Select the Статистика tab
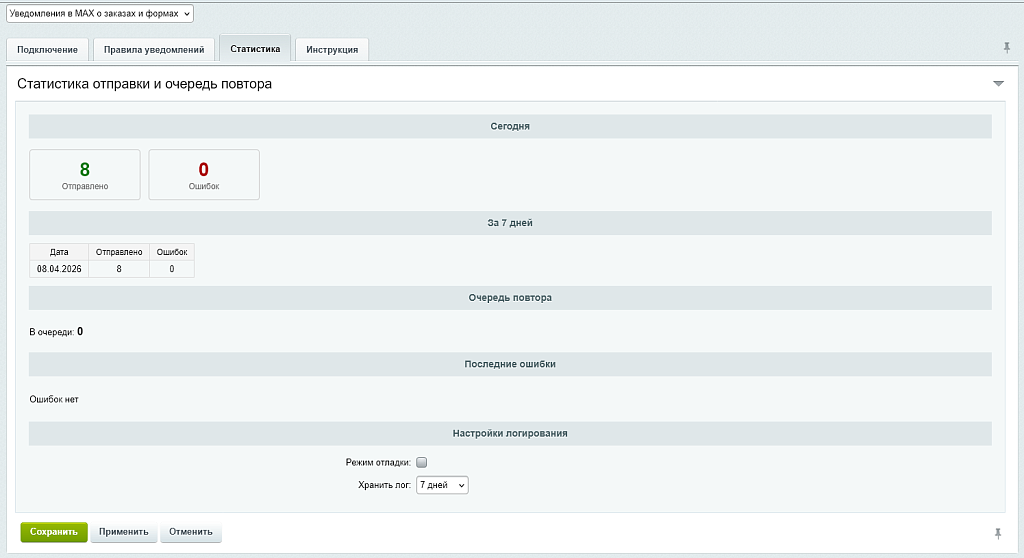1024x558 pixels. 255,49
